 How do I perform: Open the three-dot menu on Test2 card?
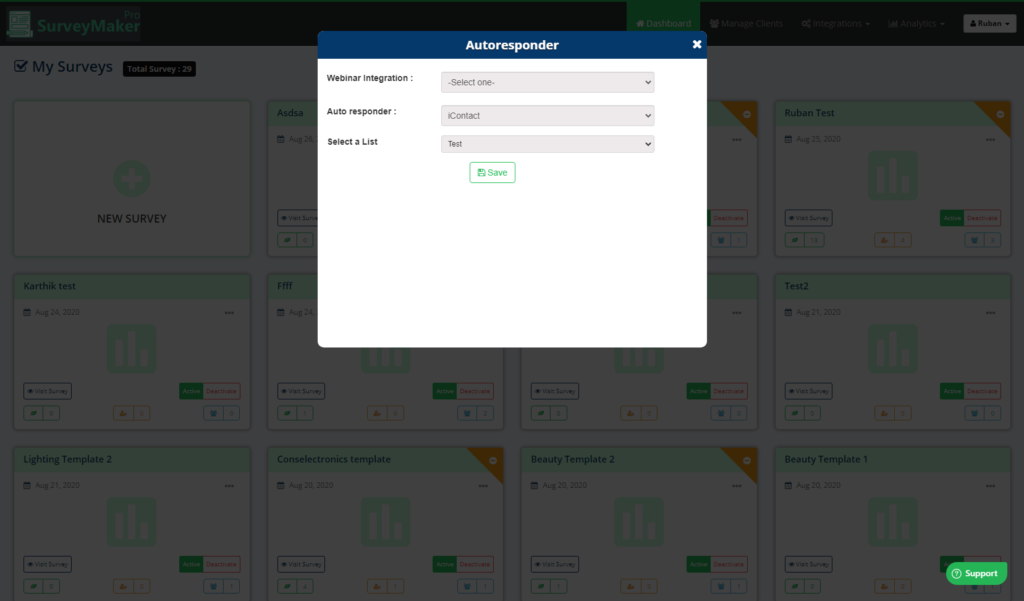(x=991, y=313)
